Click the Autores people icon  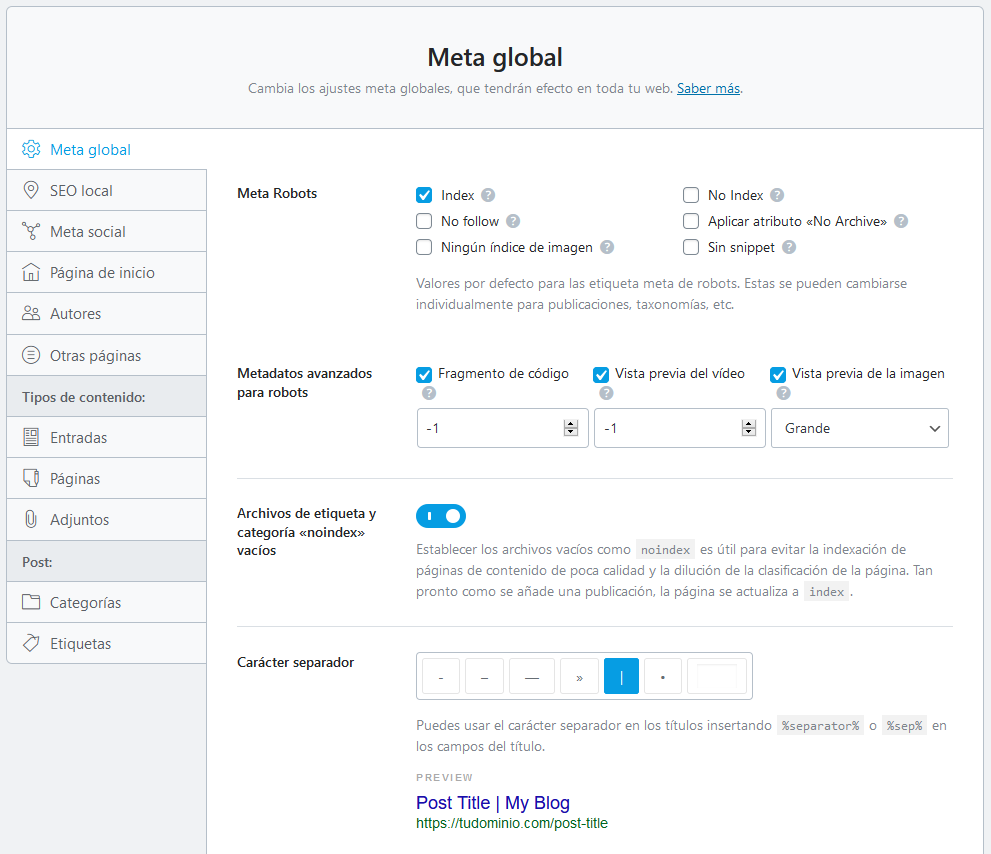click(31, 314)
